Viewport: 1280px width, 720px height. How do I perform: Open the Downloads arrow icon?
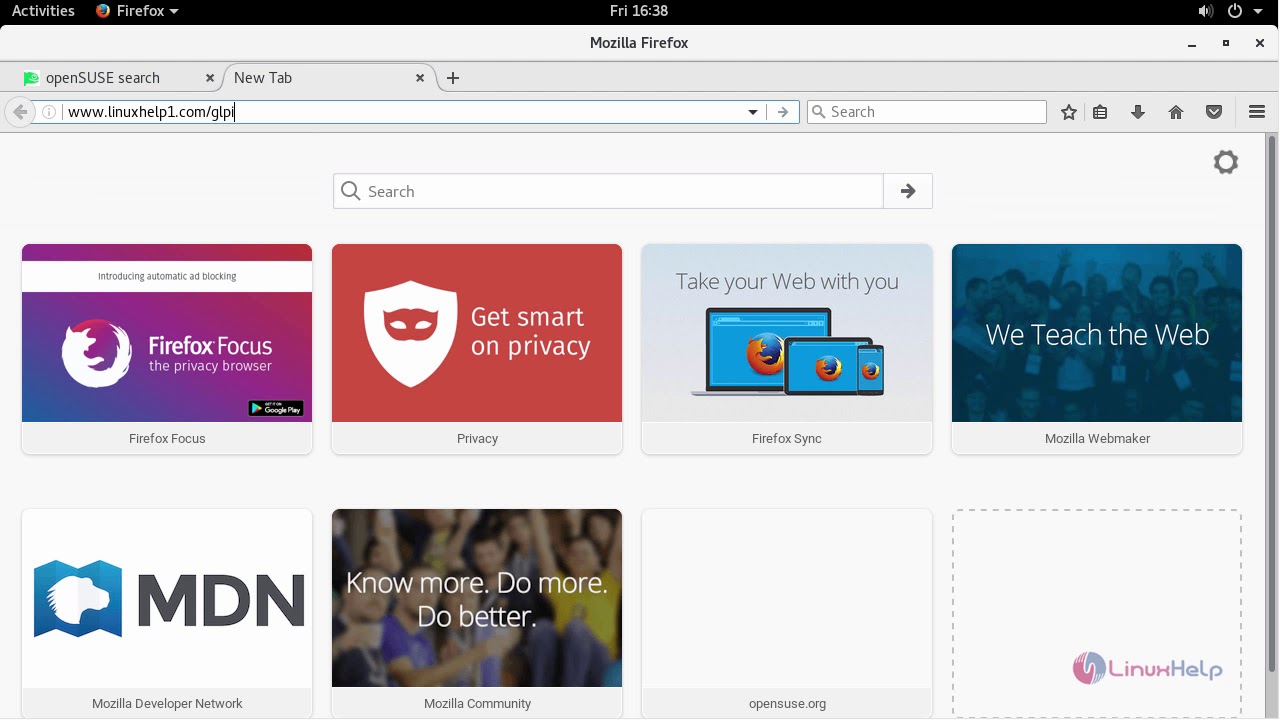pyautogui.click(x=1138, y=112)
